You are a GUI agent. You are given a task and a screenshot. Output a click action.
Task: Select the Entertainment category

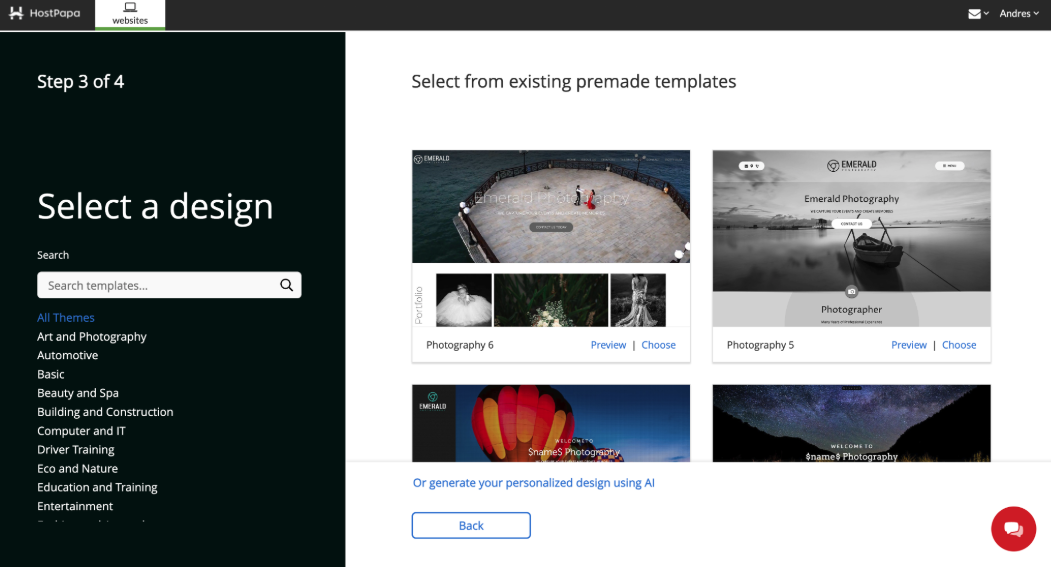(x=75, y=506)
